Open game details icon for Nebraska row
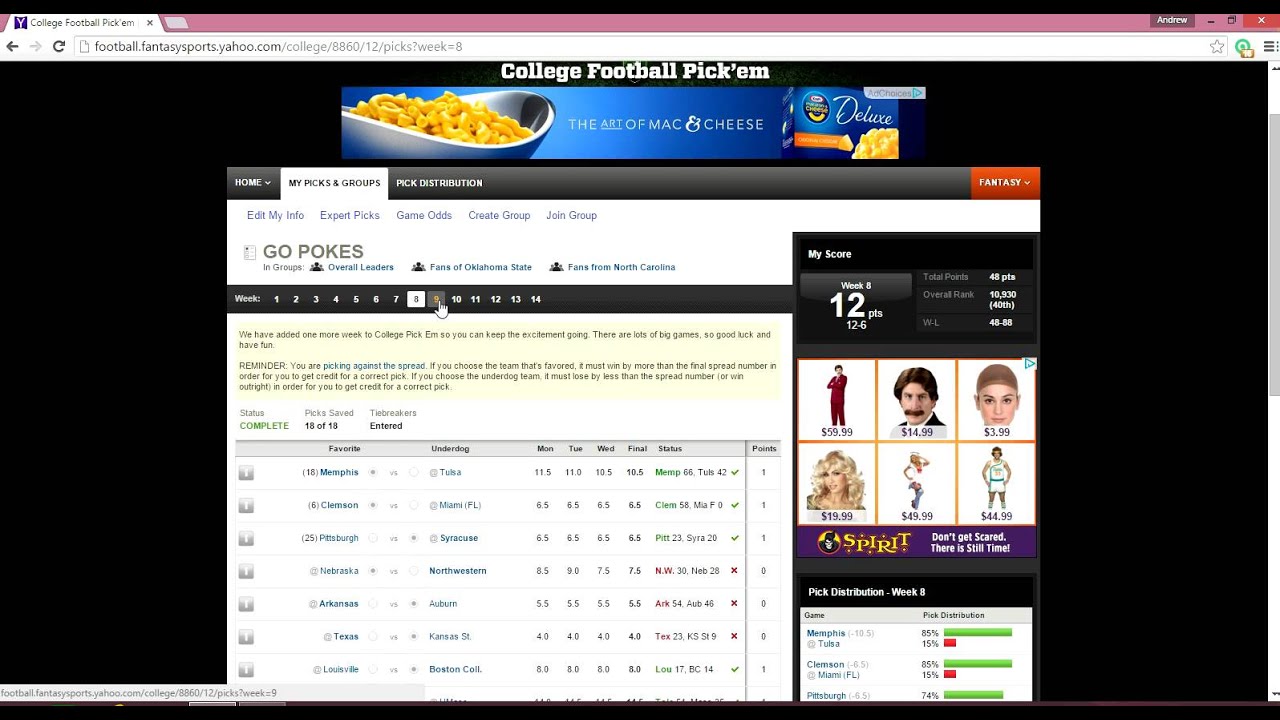Image resolution: width=1280 pixels, height=720 pixels. pyautogui.click(x=246, y=572)
